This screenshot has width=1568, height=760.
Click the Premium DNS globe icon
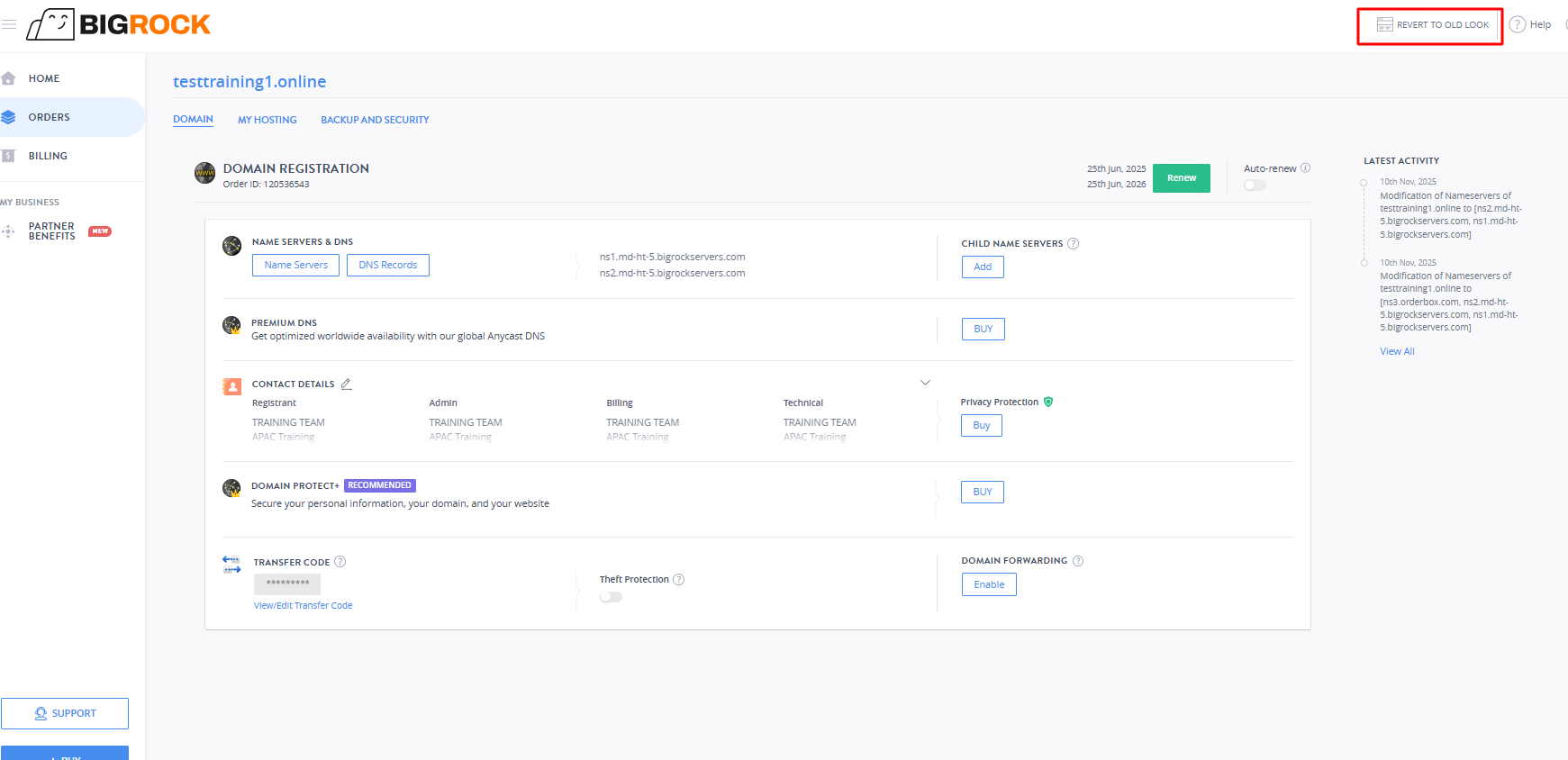pos(231,325)
